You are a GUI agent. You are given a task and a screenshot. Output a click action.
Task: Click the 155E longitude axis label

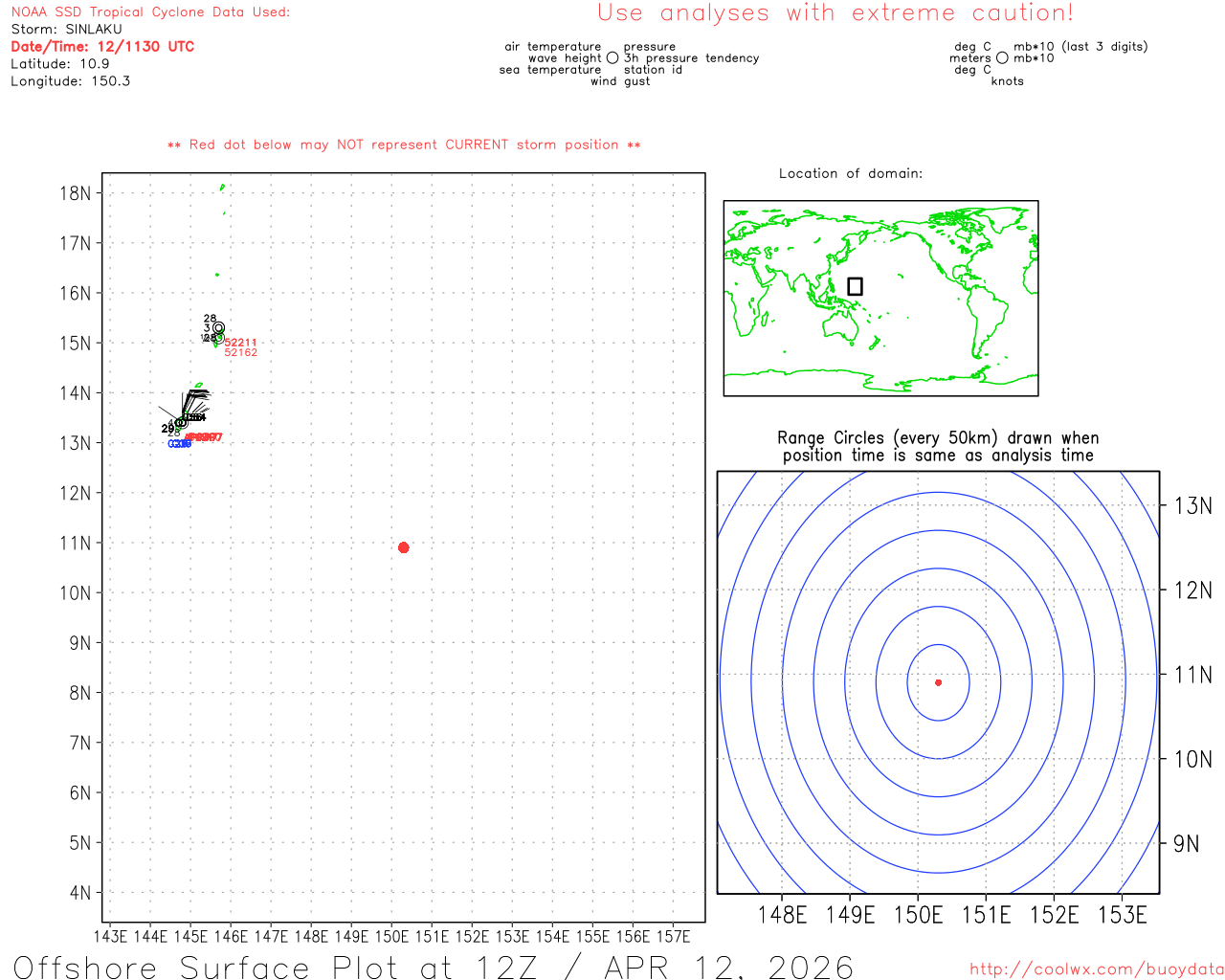coord(592,936)
